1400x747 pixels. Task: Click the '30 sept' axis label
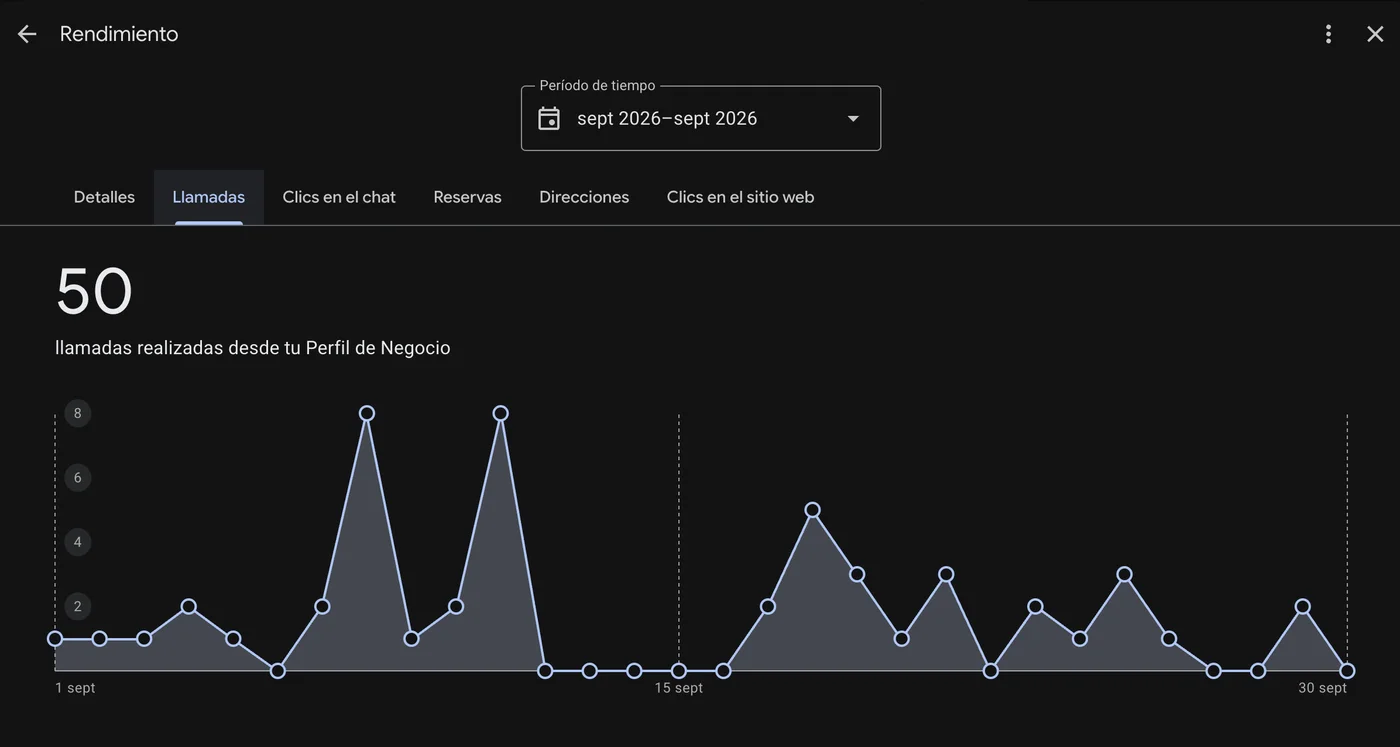pyautogui.click(x=1323, y=688)
